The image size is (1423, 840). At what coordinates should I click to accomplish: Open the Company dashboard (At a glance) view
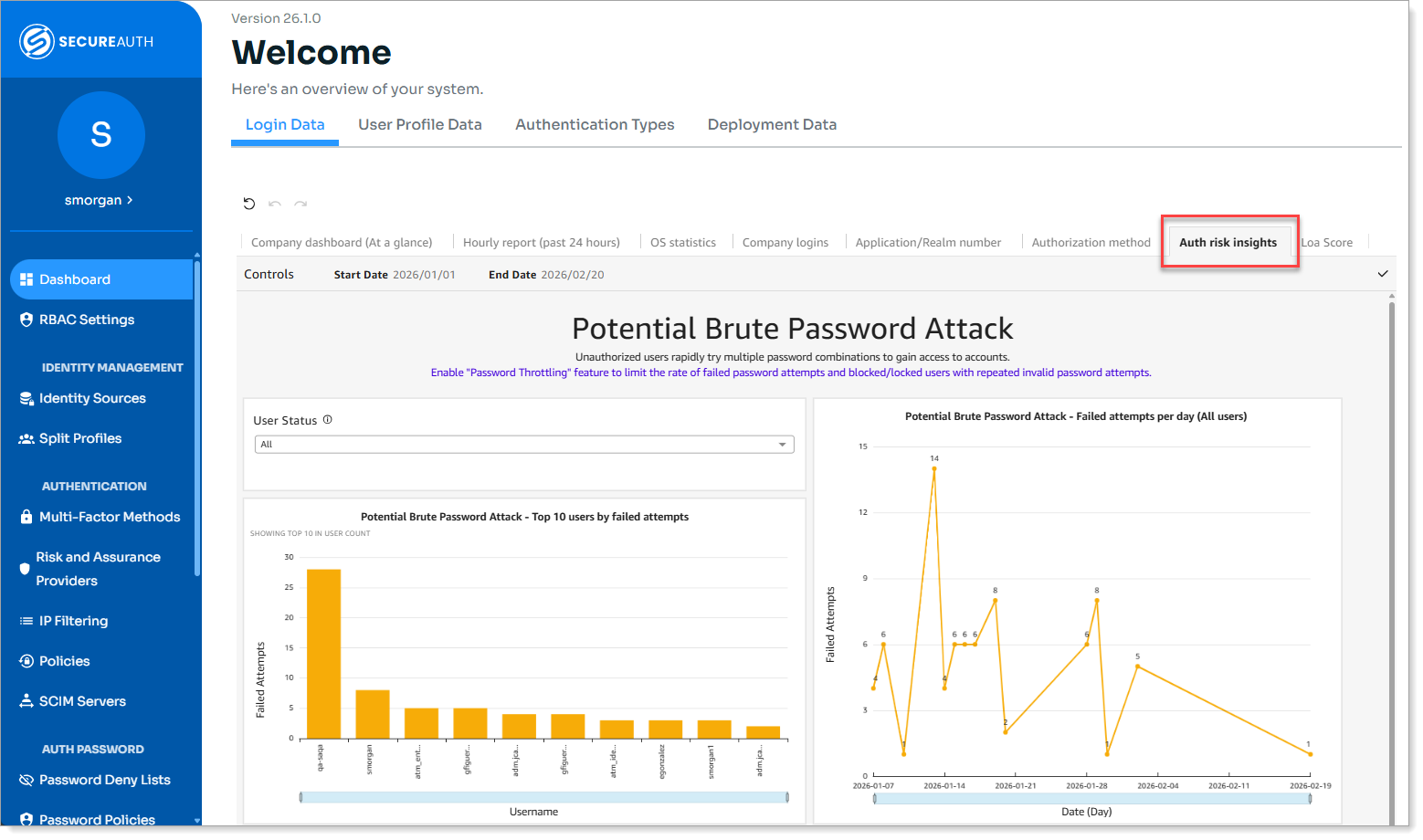tap(342, 241)
